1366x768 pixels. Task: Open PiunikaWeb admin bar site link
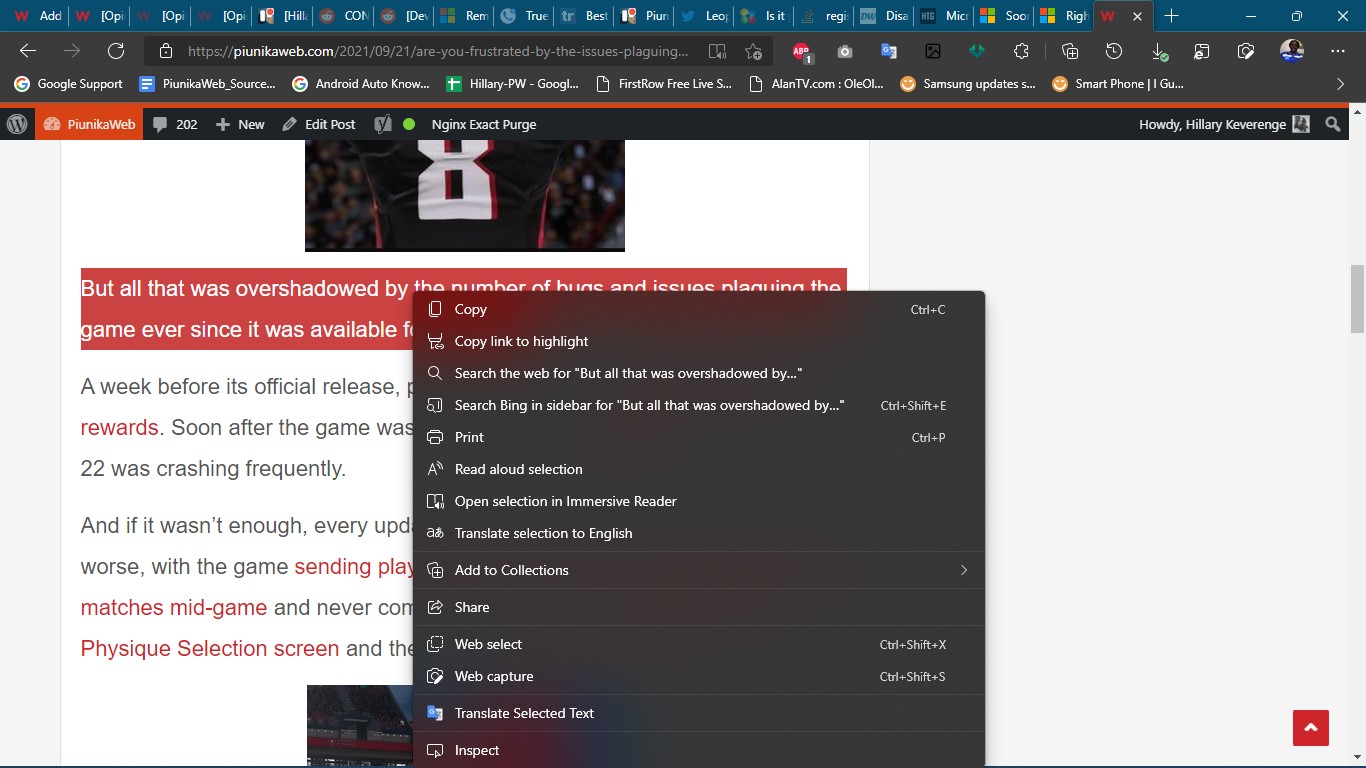pyautogui.click(x=90, y=124)
